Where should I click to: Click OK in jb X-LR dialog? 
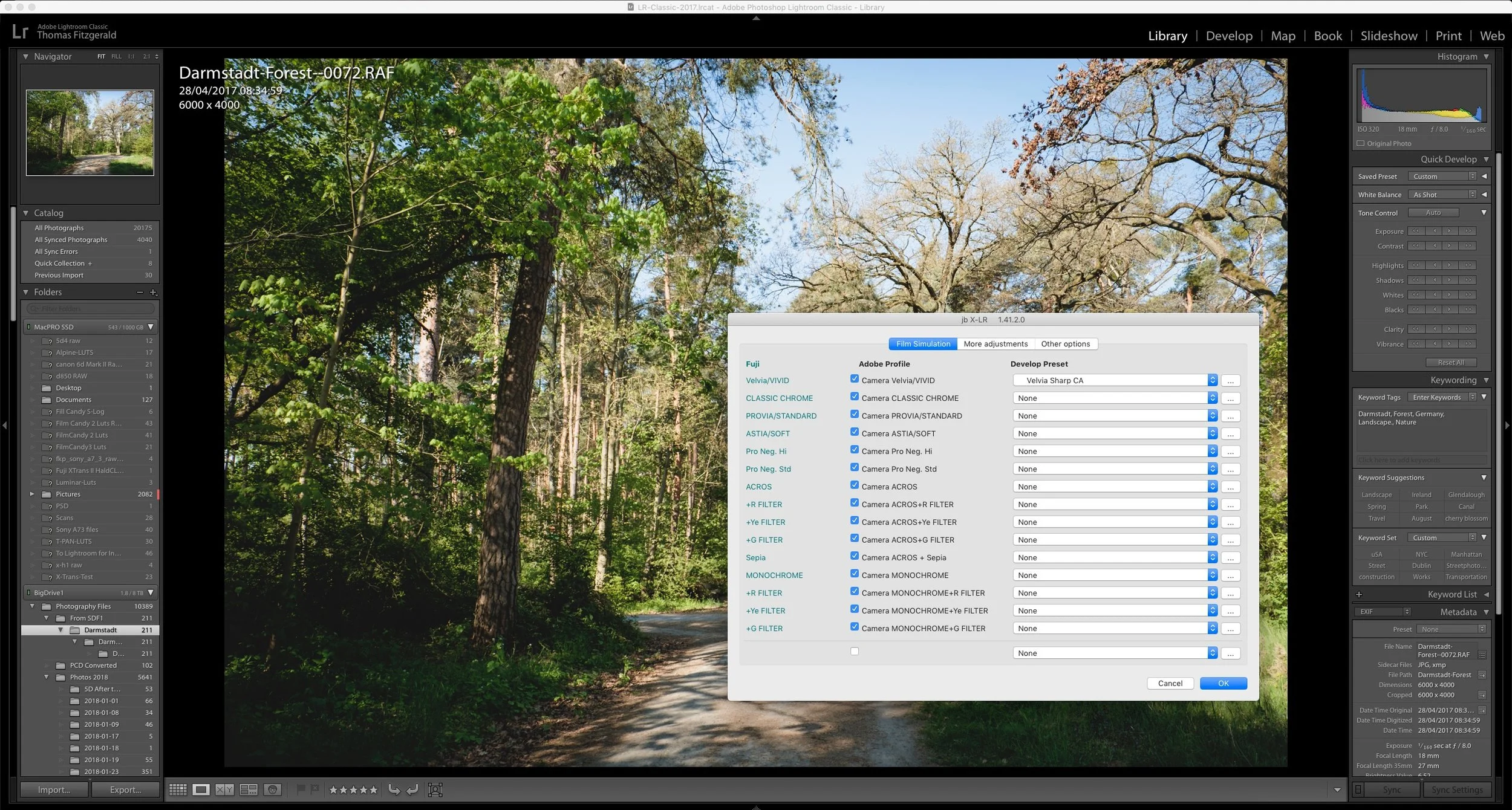(1224, 684)
